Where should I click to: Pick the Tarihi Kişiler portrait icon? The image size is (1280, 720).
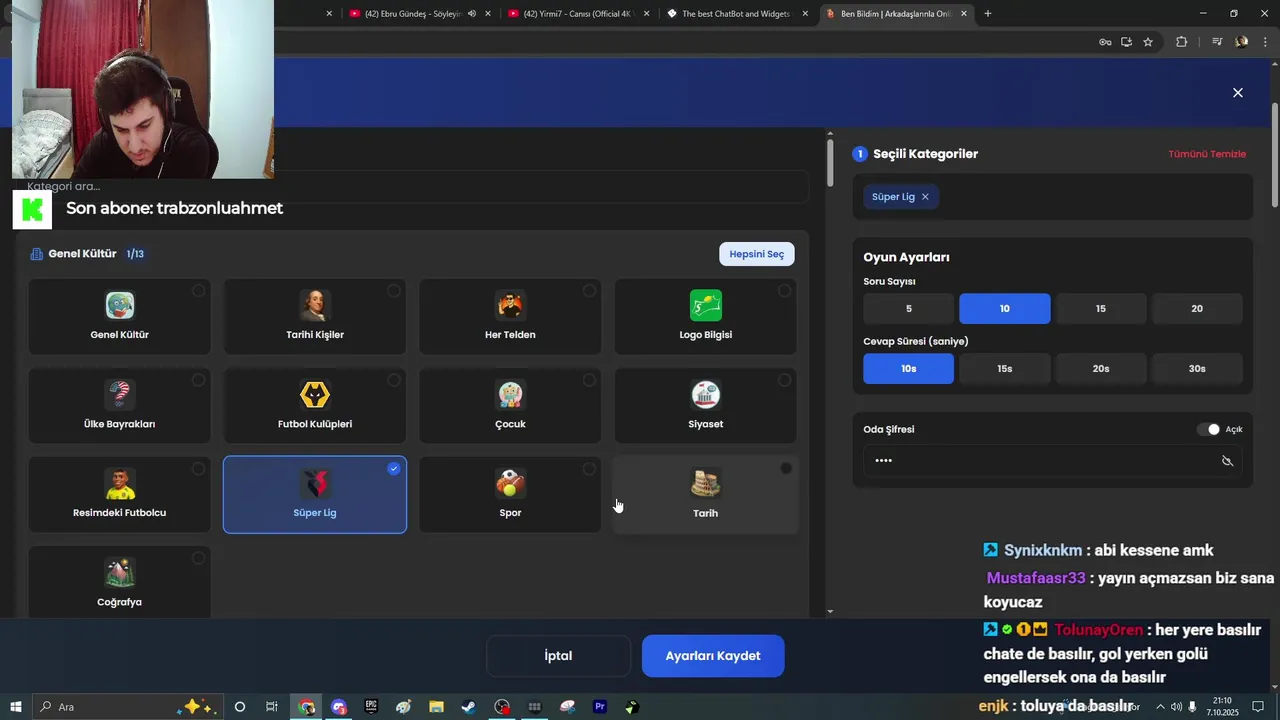[x=315, y=305]
